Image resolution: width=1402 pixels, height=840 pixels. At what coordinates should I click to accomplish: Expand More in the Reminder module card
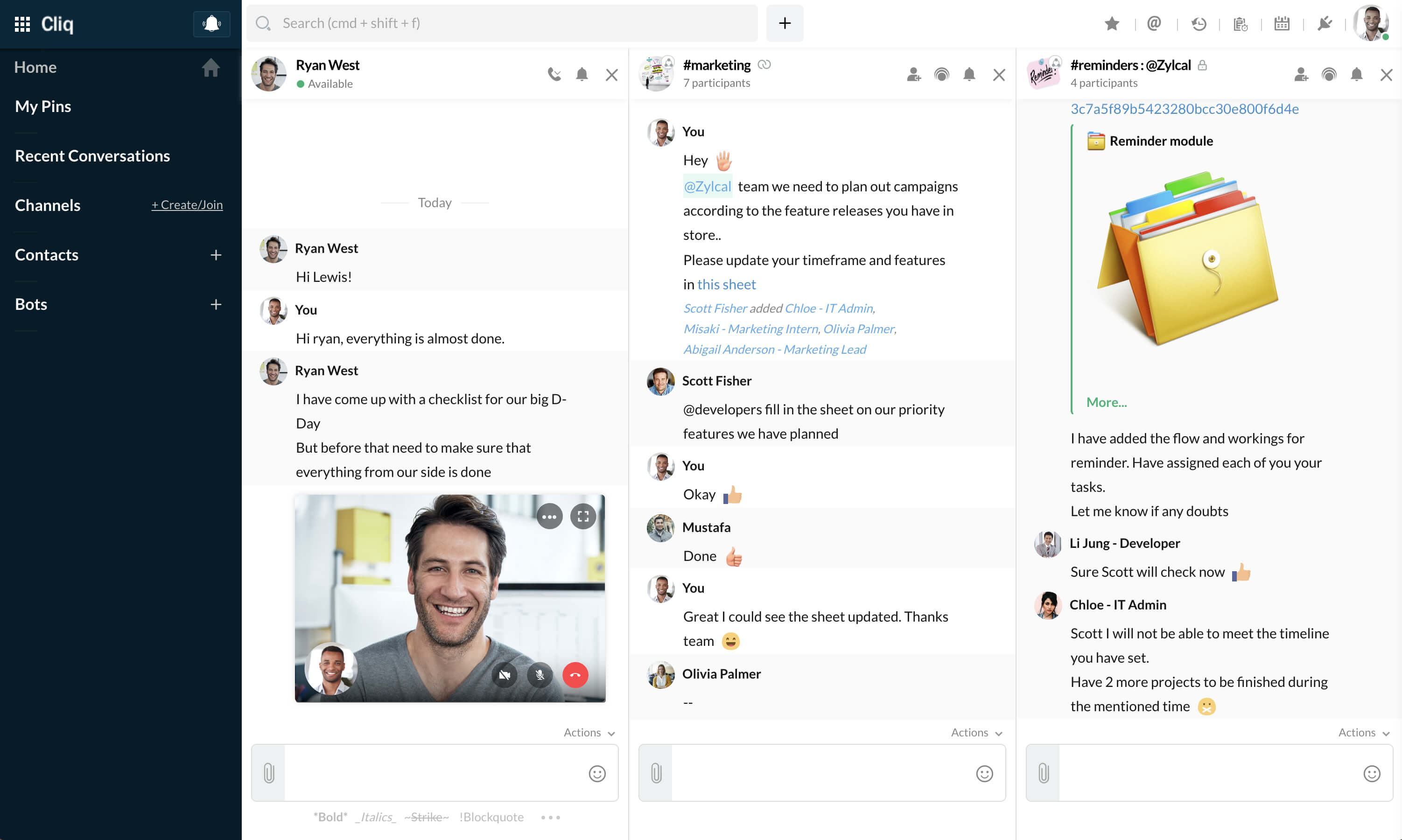pyautogui.click(x=1106, y=402)
